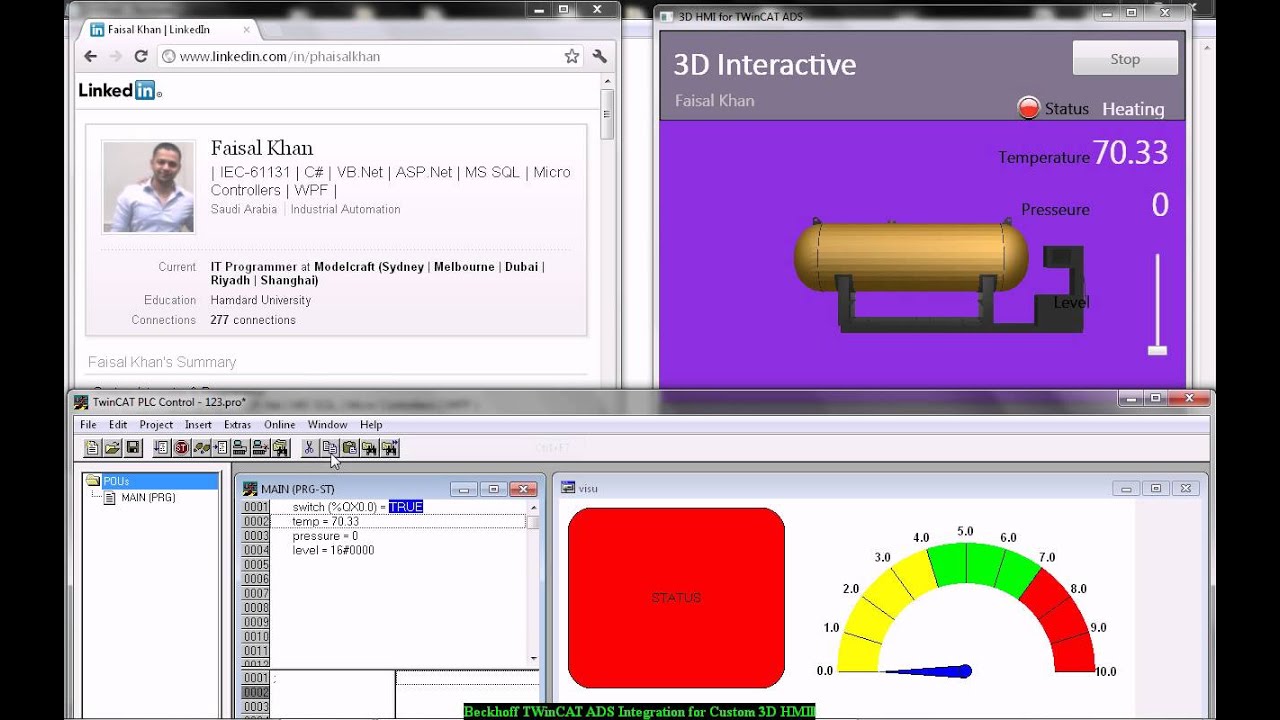Viewport: 1280px width, 720px height.
Task: Click the red STATUS rectangle in visu
Action: [x=676, y=597]
